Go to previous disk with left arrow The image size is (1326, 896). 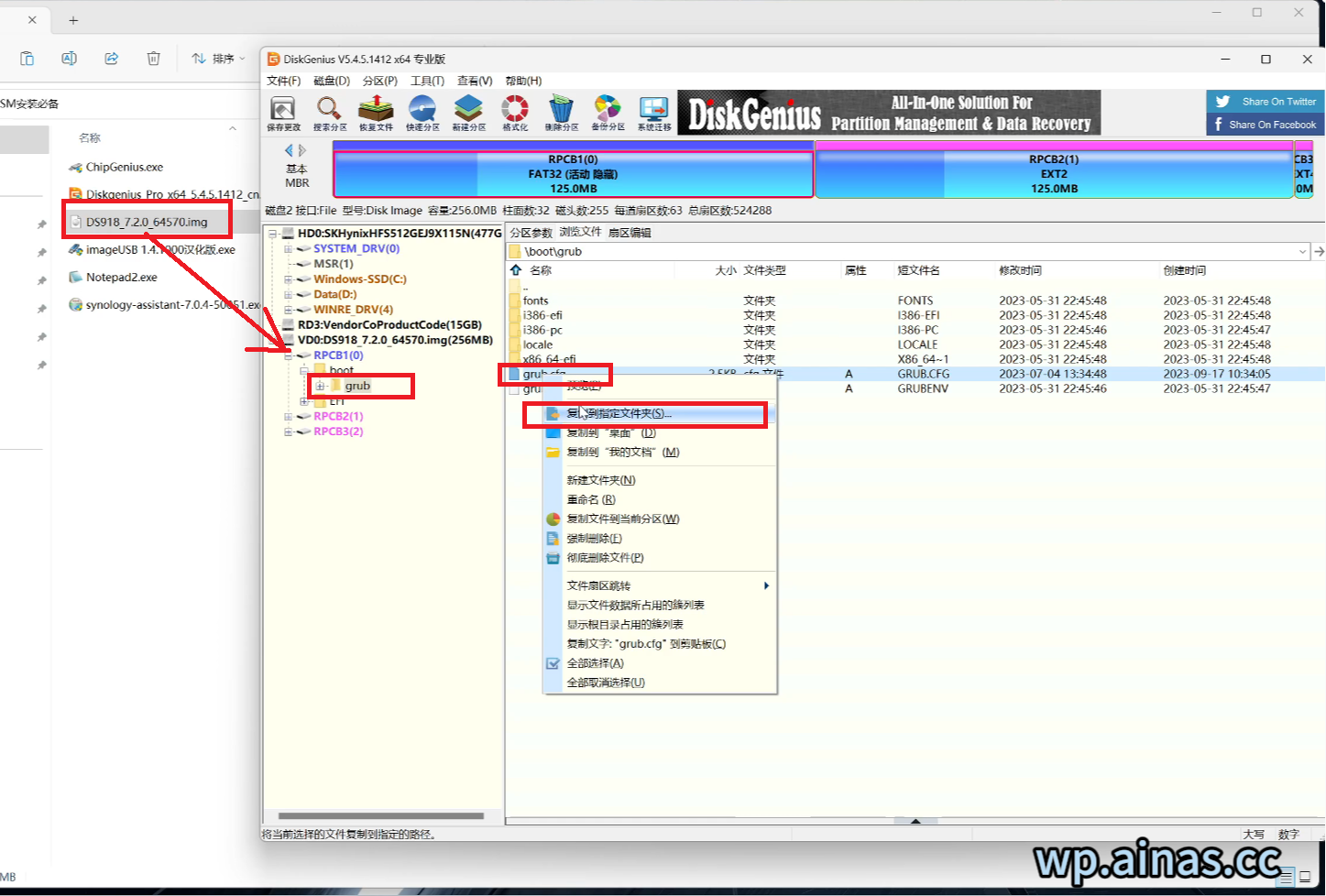(x=290, y=150)
